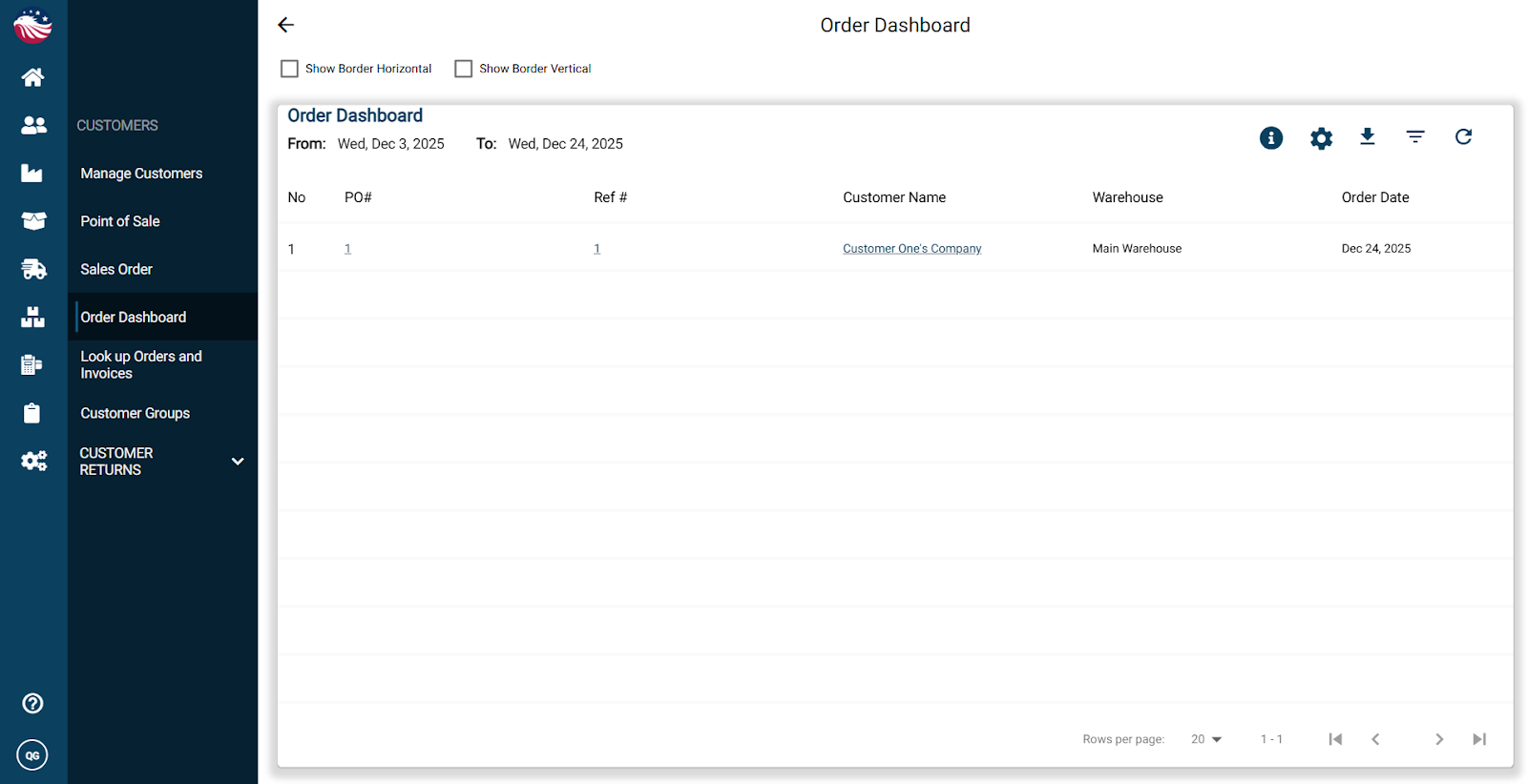Click the info icon in dashboard toolbar

click(1271, 138)
